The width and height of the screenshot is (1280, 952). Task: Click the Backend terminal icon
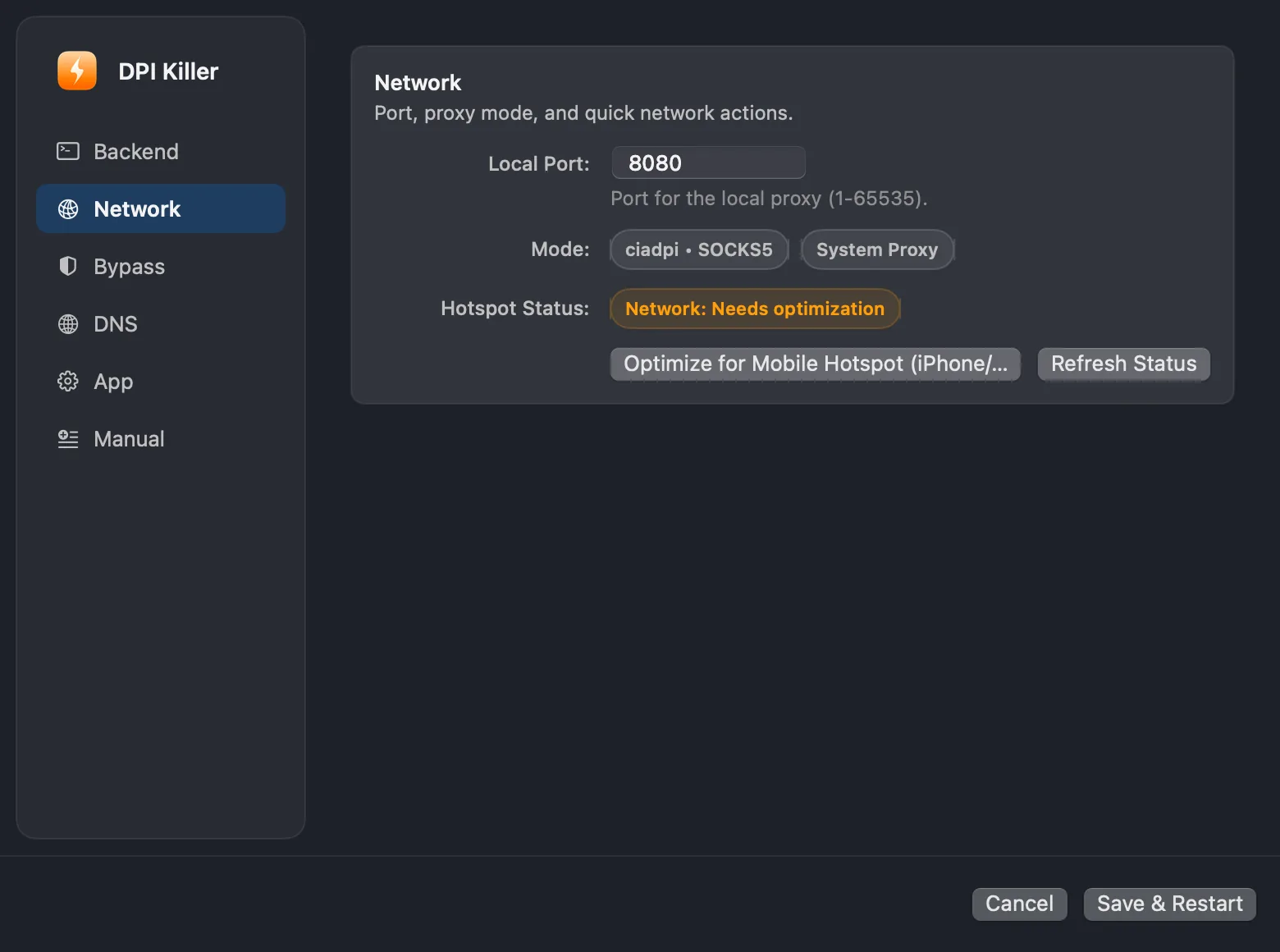point(68,151)
